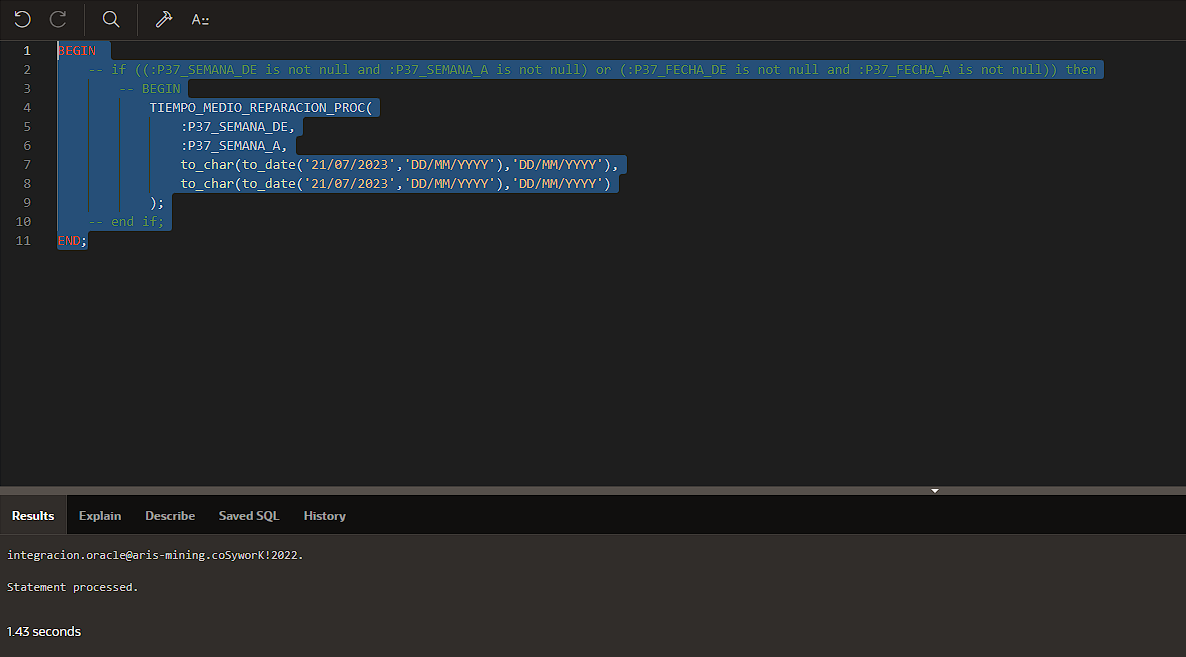
Task: Click line number 11 in the gutter
Action: coord(23,241)
